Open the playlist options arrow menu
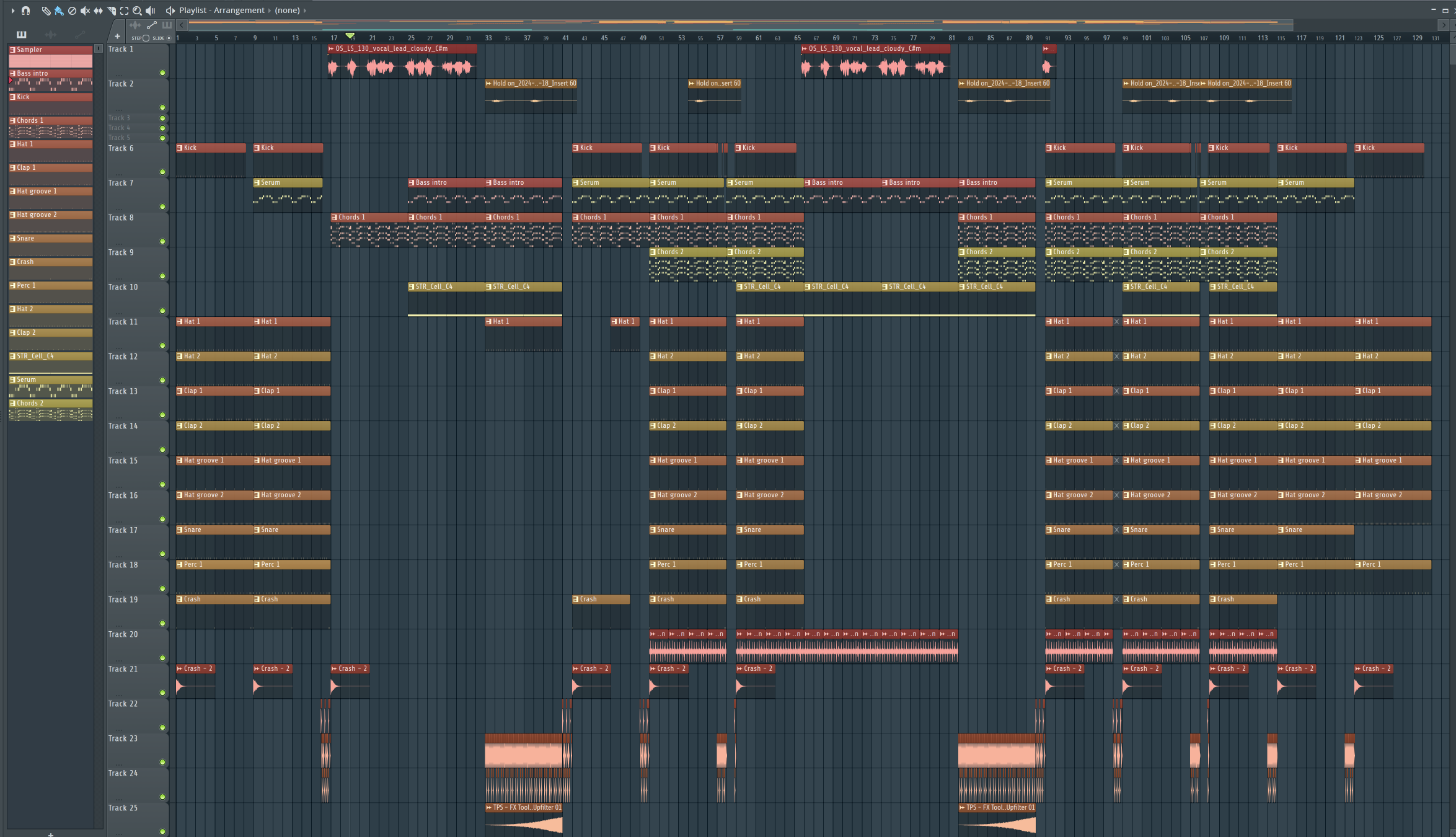This screenshot has width=1456, height=837. [x=12, y=11]
